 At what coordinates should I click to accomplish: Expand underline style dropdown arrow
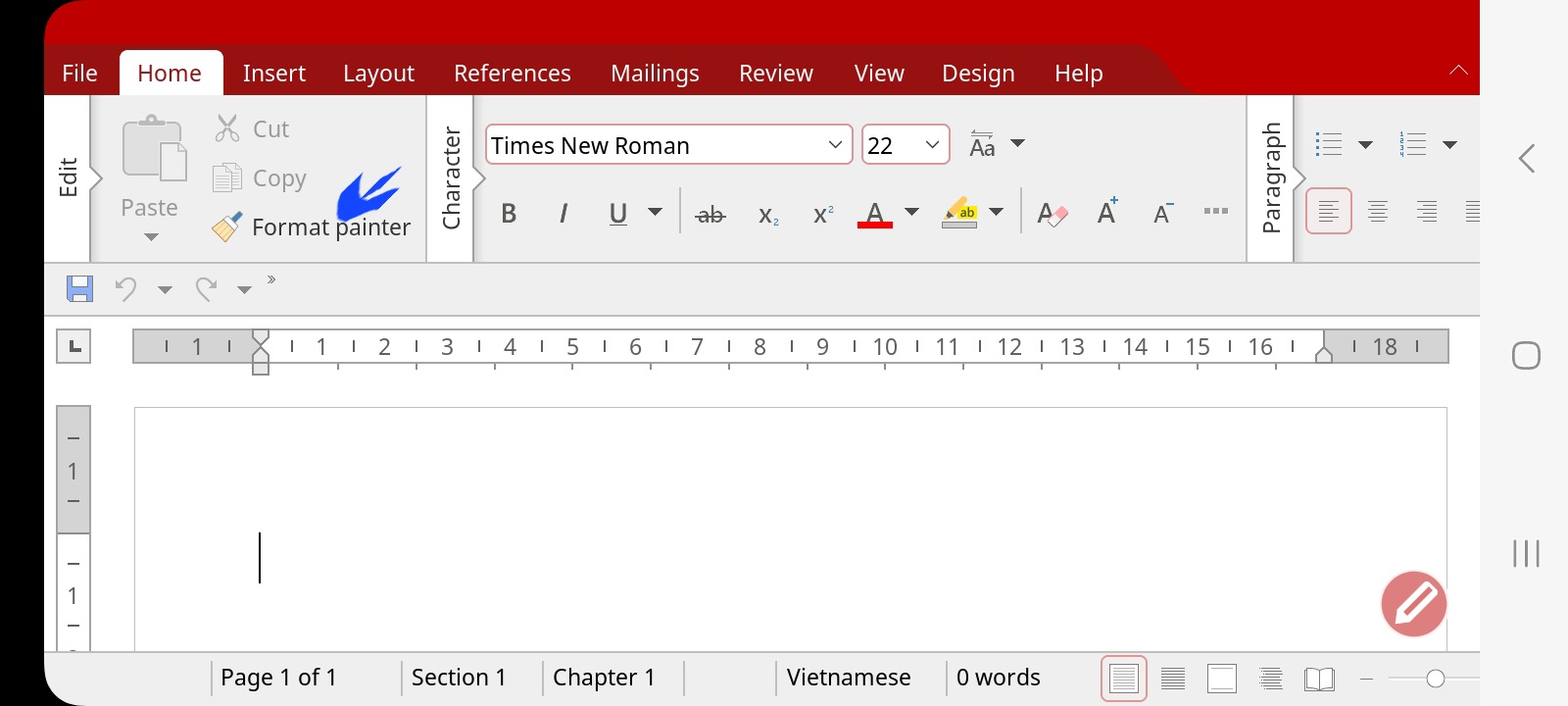coord(656,212)
